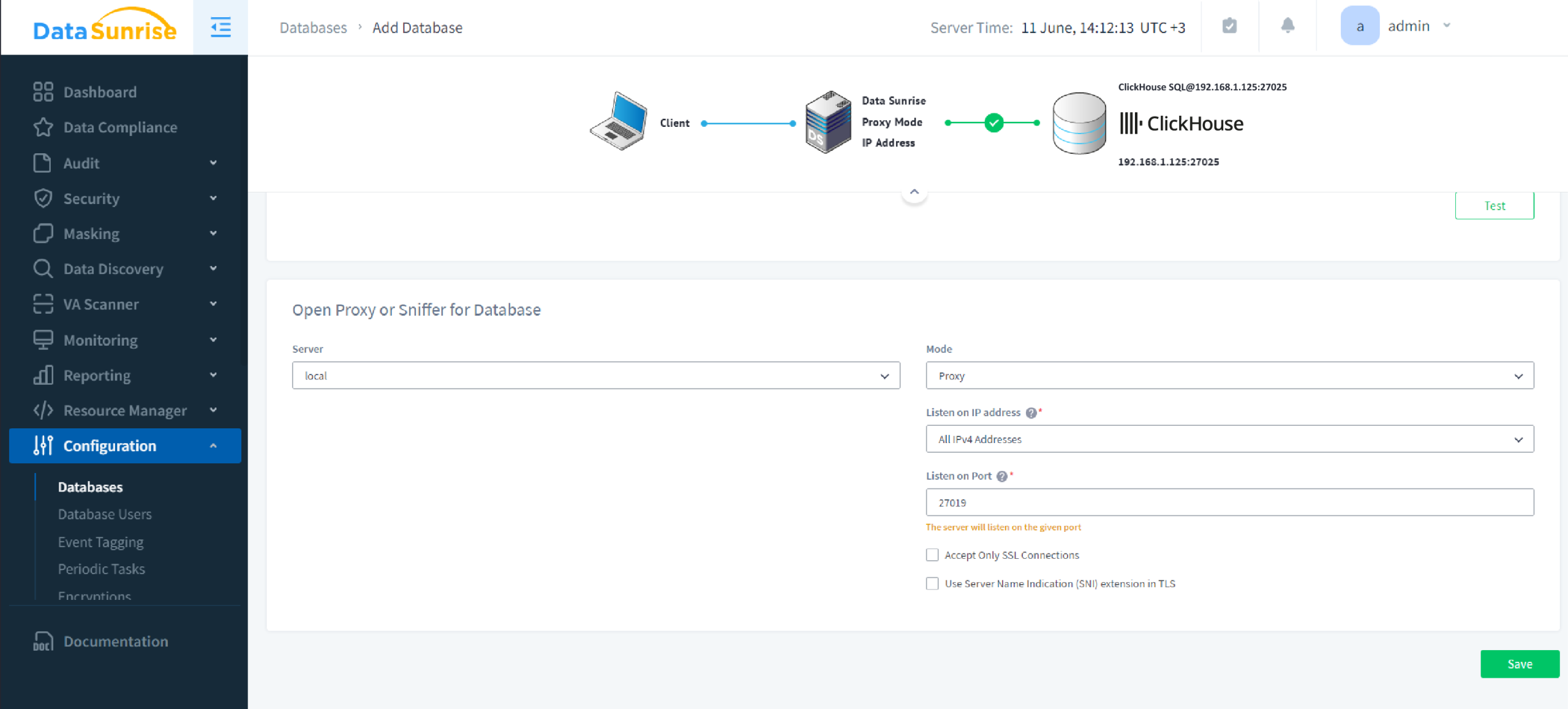Navigate to Event Tagging
The image size is (1568, 709).
click(100, 542)
